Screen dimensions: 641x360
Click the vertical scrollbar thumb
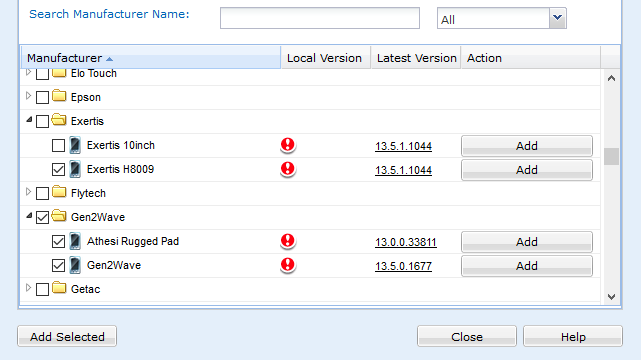click(x=611, y=156)
